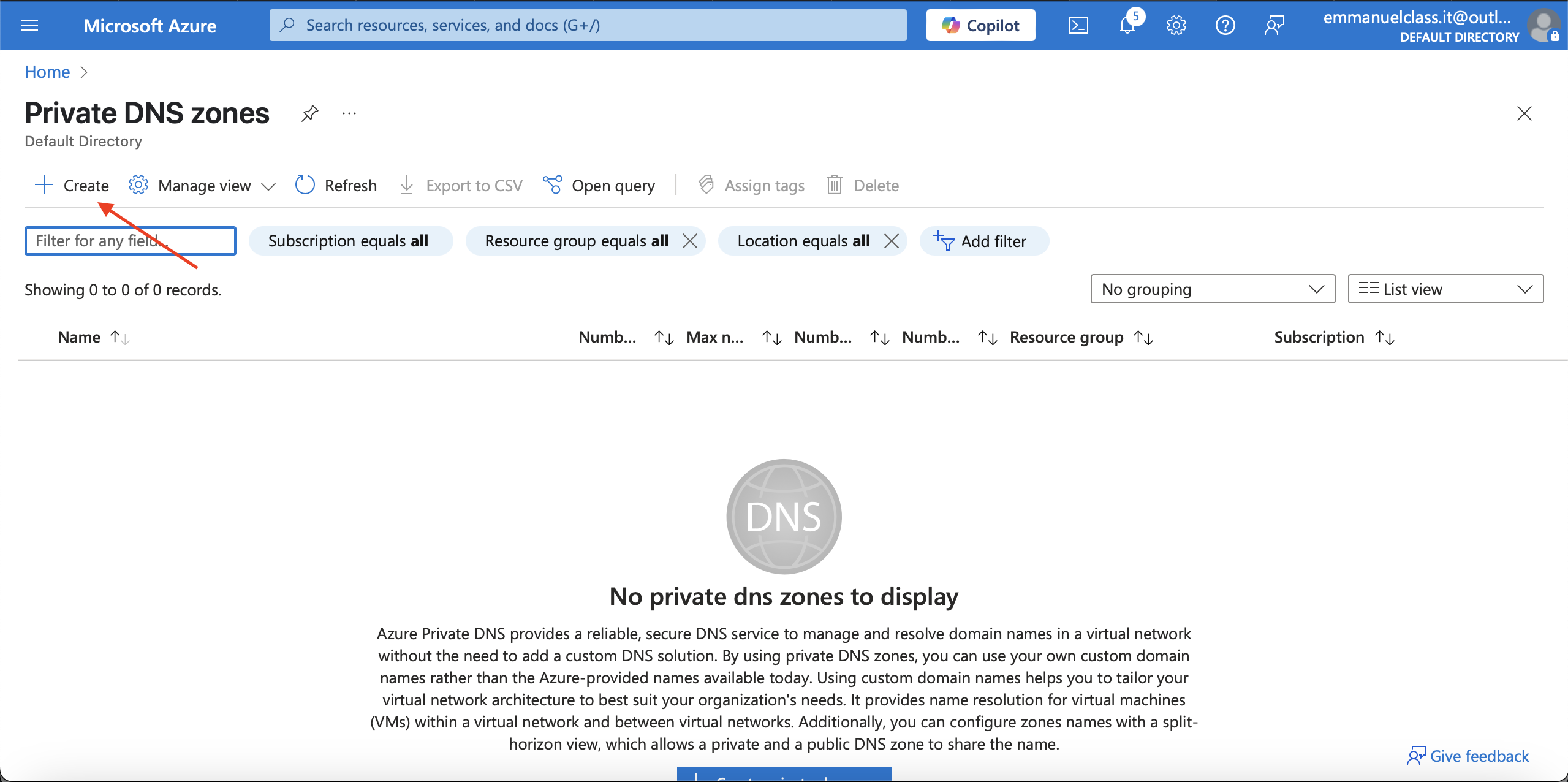This screenshot has height=782, width=1568.
Task: Open Copilot
Action: tap(980, 25)
